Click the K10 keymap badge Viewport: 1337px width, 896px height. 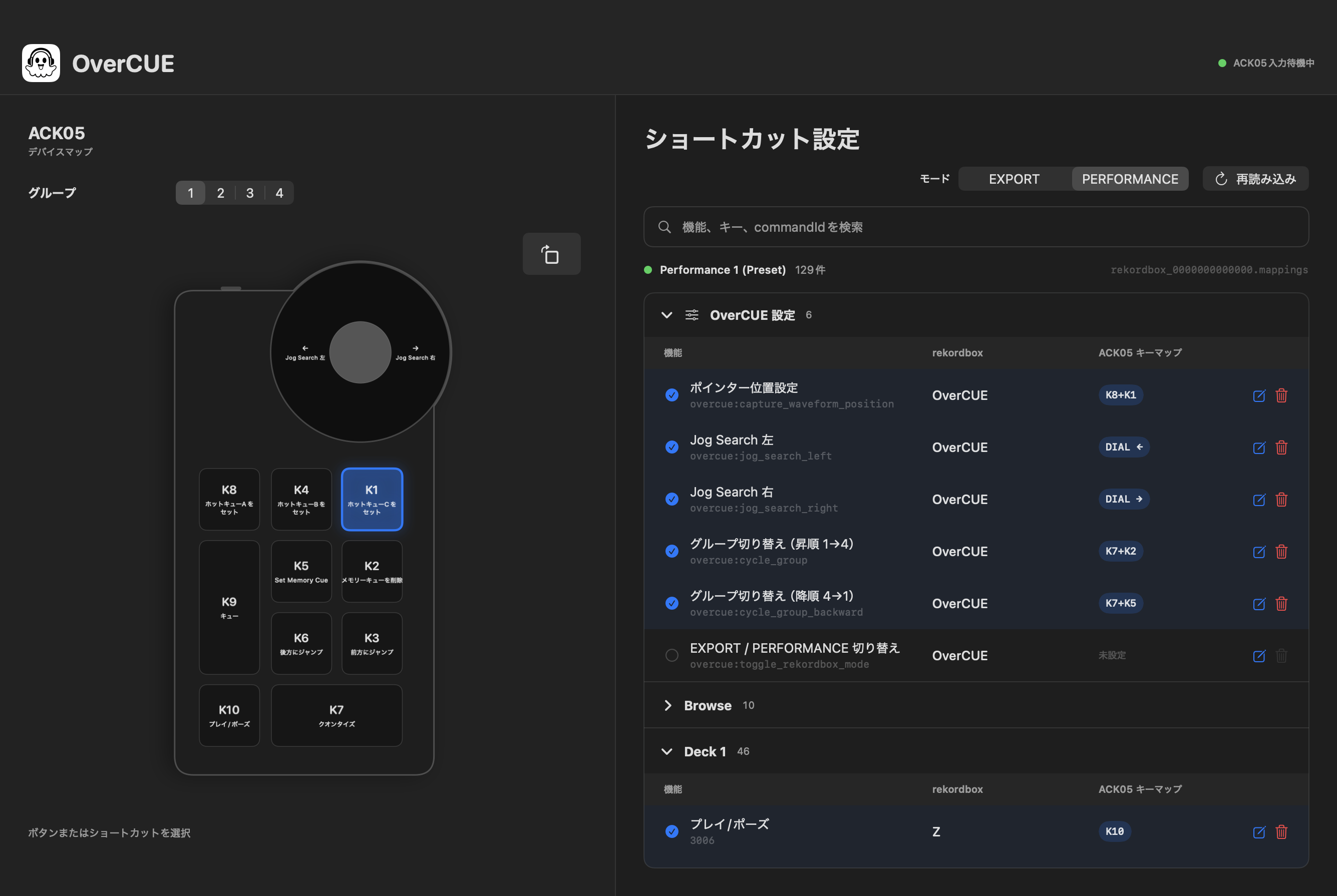1115,831
